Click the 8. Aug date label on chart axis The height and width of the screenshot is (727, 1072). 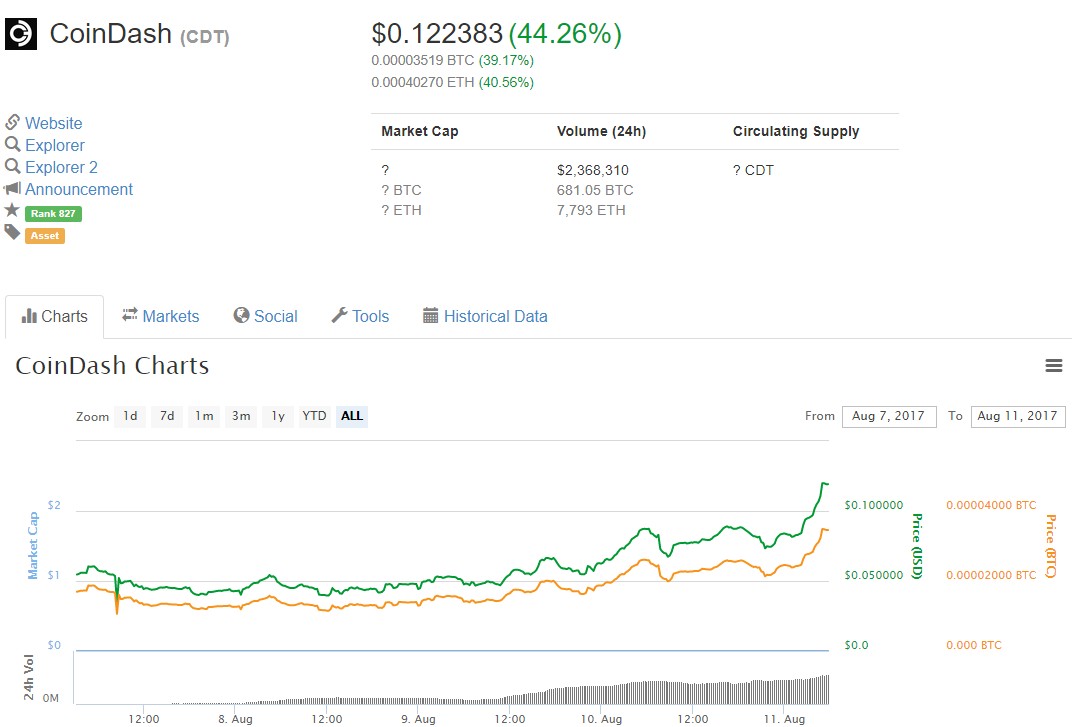click(x=235, y=719)
